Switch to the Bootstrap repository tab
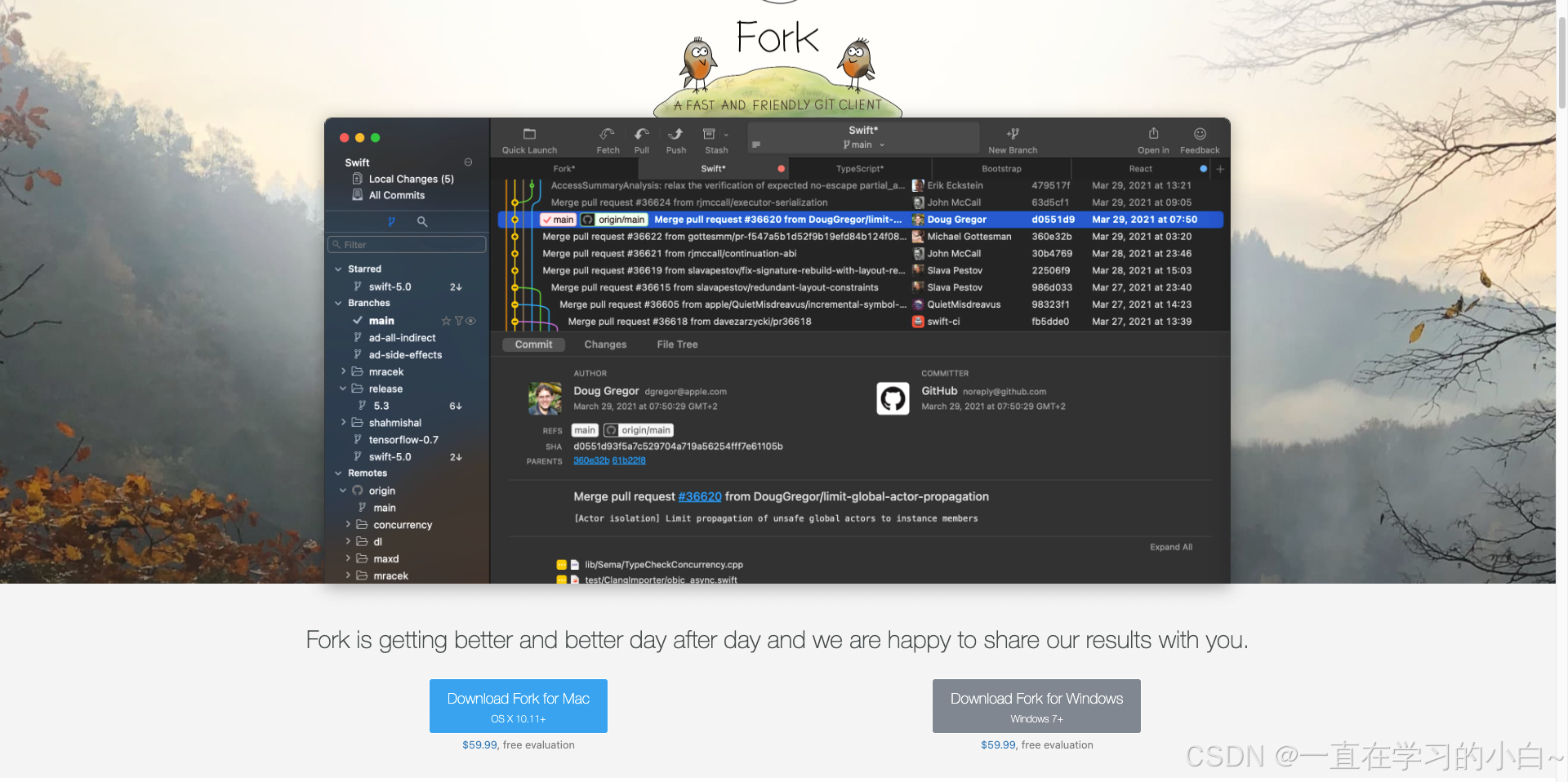The height and width of the screenshot is (782, 1568). [1001, 169]
